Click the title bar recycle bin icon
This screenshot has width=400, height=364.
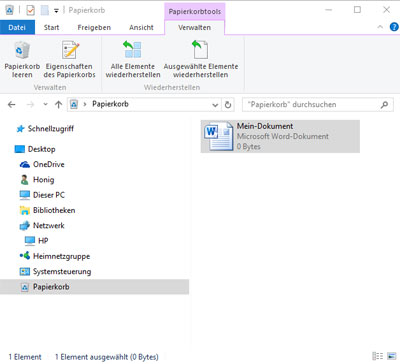click(9, 10)
